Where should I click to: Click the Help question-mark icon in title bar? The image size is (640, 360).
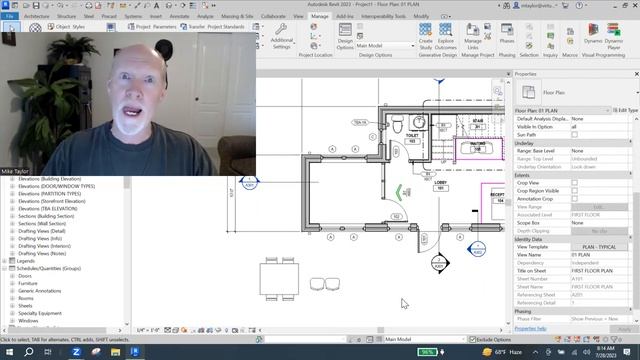point(579,6)
